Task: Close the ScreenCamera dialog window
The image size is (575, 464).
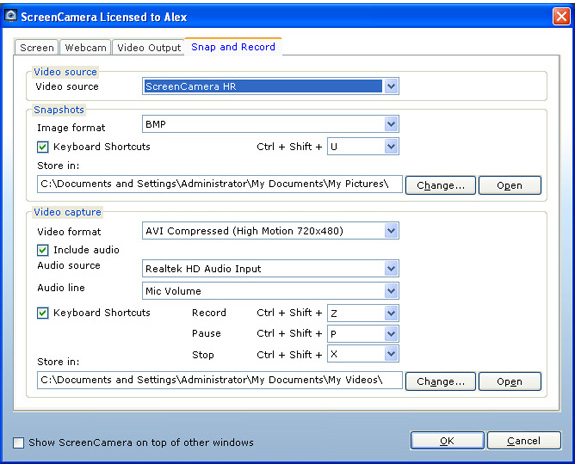Action: (561, 17)
